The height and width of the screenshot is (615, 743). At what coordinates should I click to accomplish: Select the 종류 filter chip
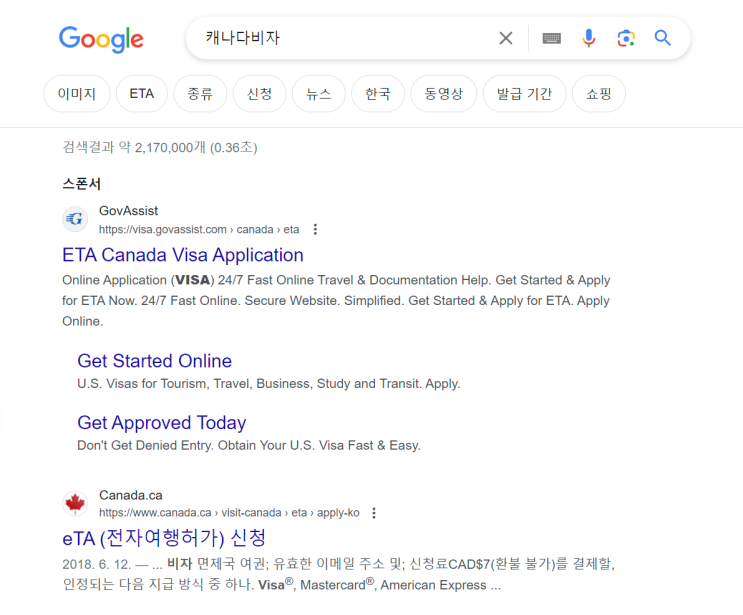click(200, 94)
